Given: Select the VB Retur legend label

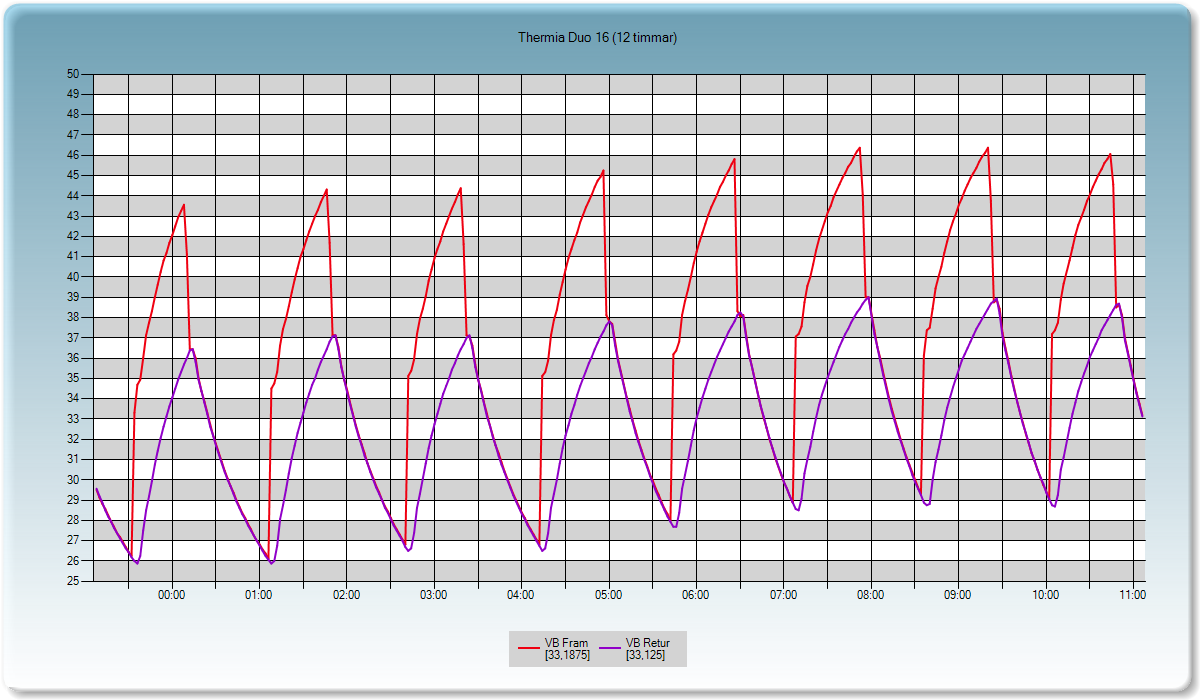Looking at the screenshot, I should click(x=647, y=643).
